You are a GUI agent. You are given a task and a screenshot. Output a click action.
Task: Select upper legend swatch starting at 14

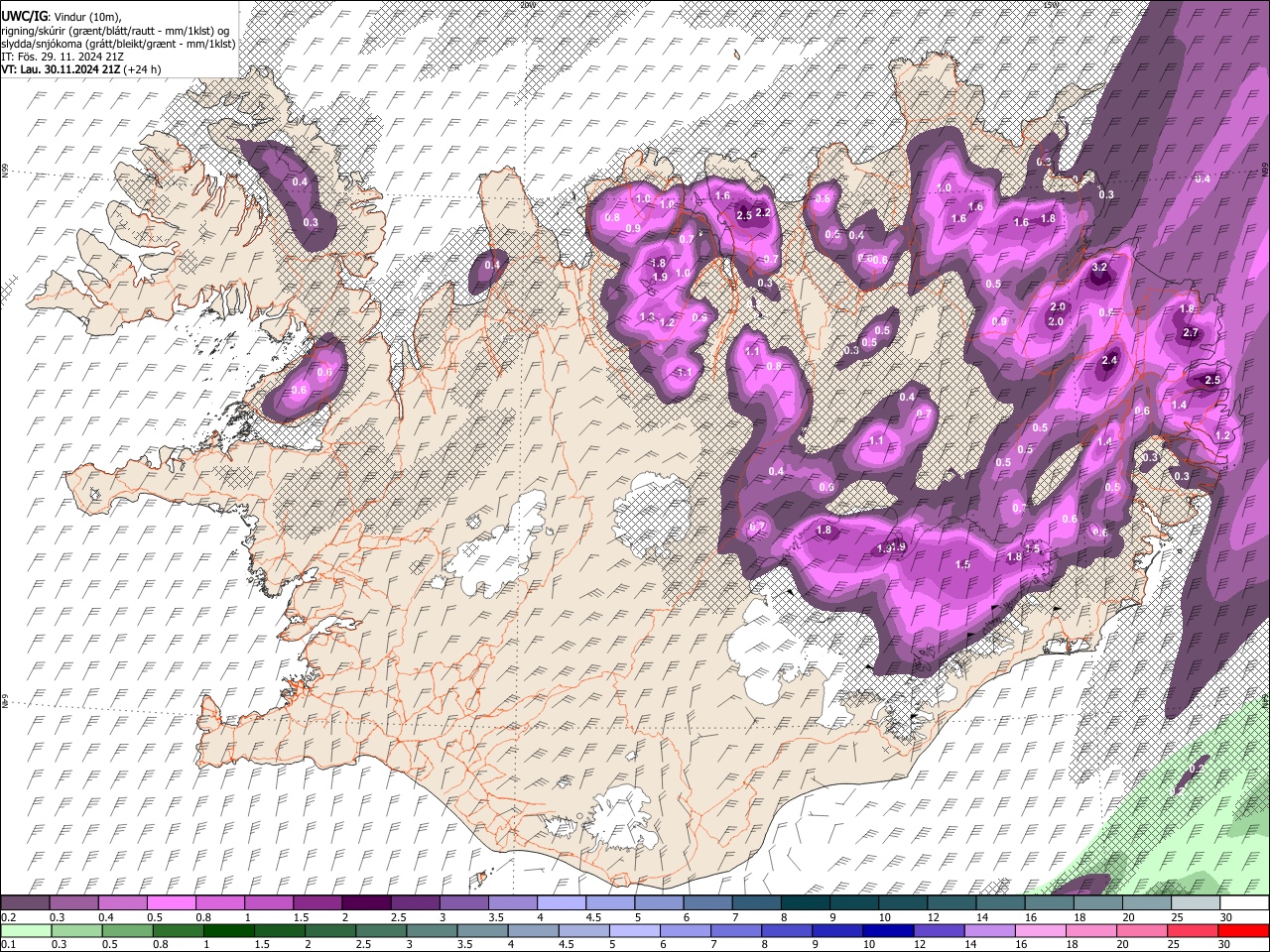[999, 903]
